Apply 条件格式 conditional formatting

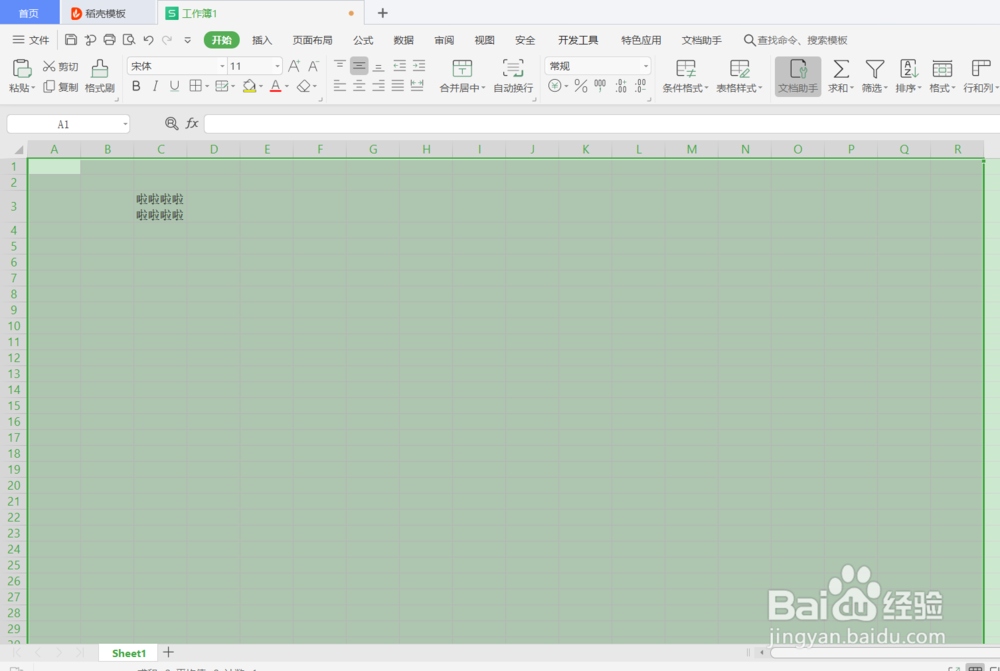pos(687,78)
